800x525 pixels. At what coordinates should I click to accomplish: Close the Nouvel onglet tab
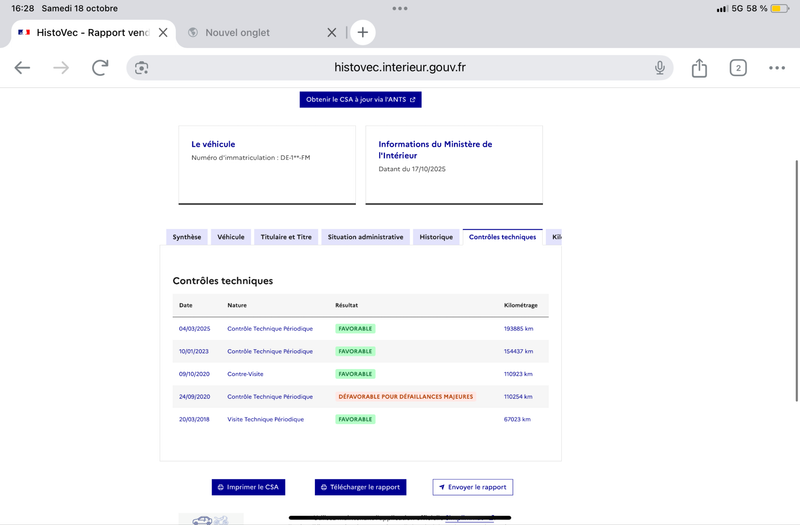pyautogui.click(x=332, y=32)
